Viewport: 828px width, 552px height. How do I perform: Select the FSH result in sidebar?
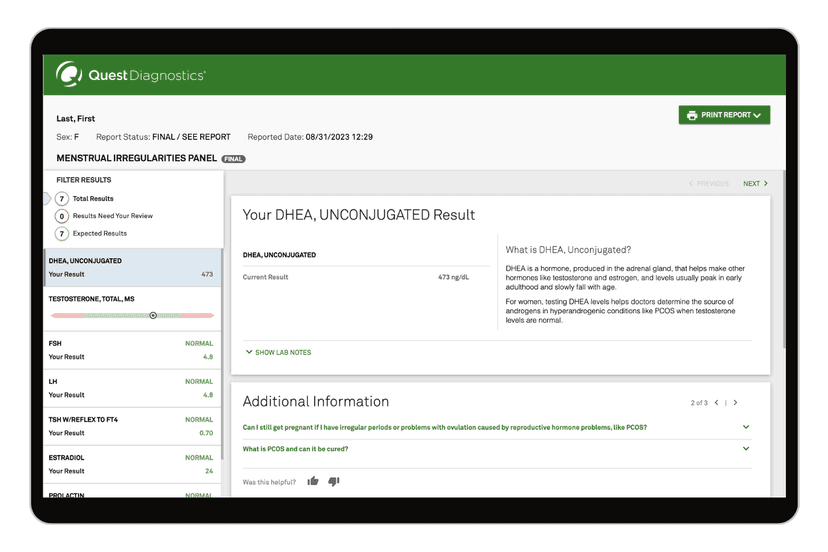click(x=131, y=350)
